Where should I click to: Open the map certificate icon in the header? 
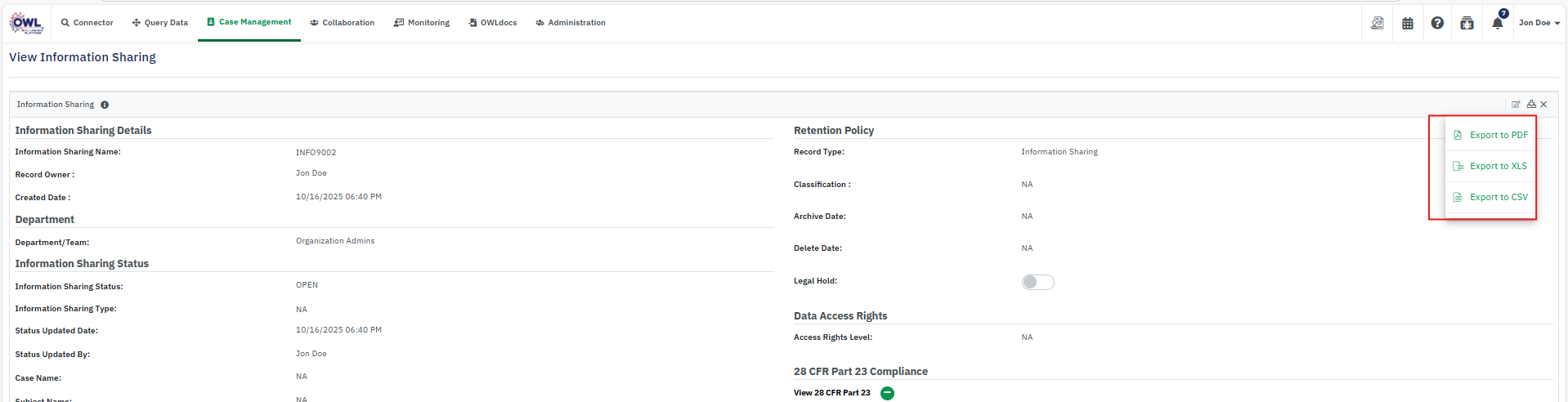pos(1378,23)
